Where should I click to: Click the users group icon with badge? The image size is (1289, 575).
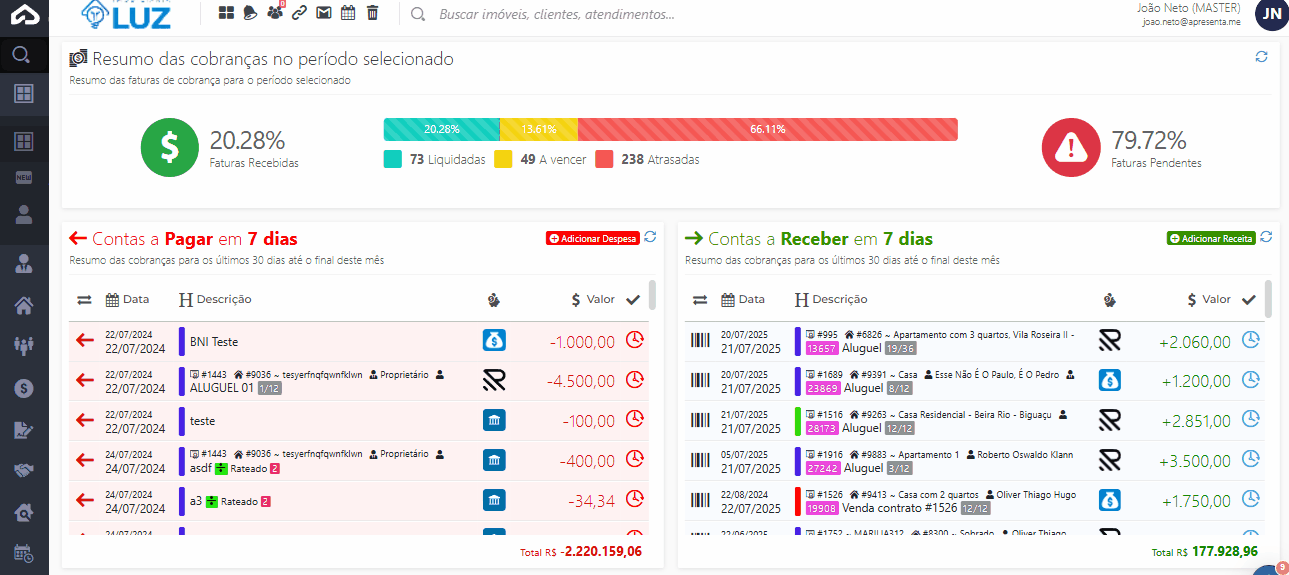click(x=275, y=13)
